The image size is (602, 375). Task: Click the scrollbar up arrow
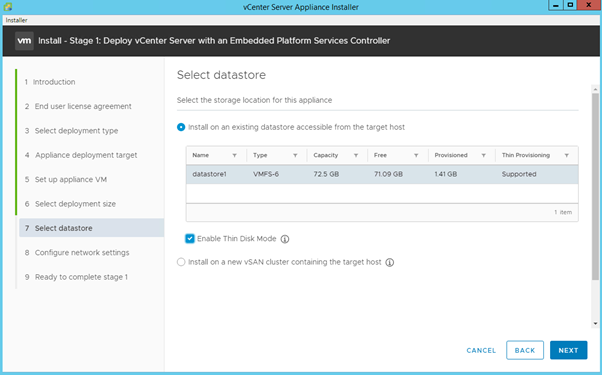click(x=595, y=89)
